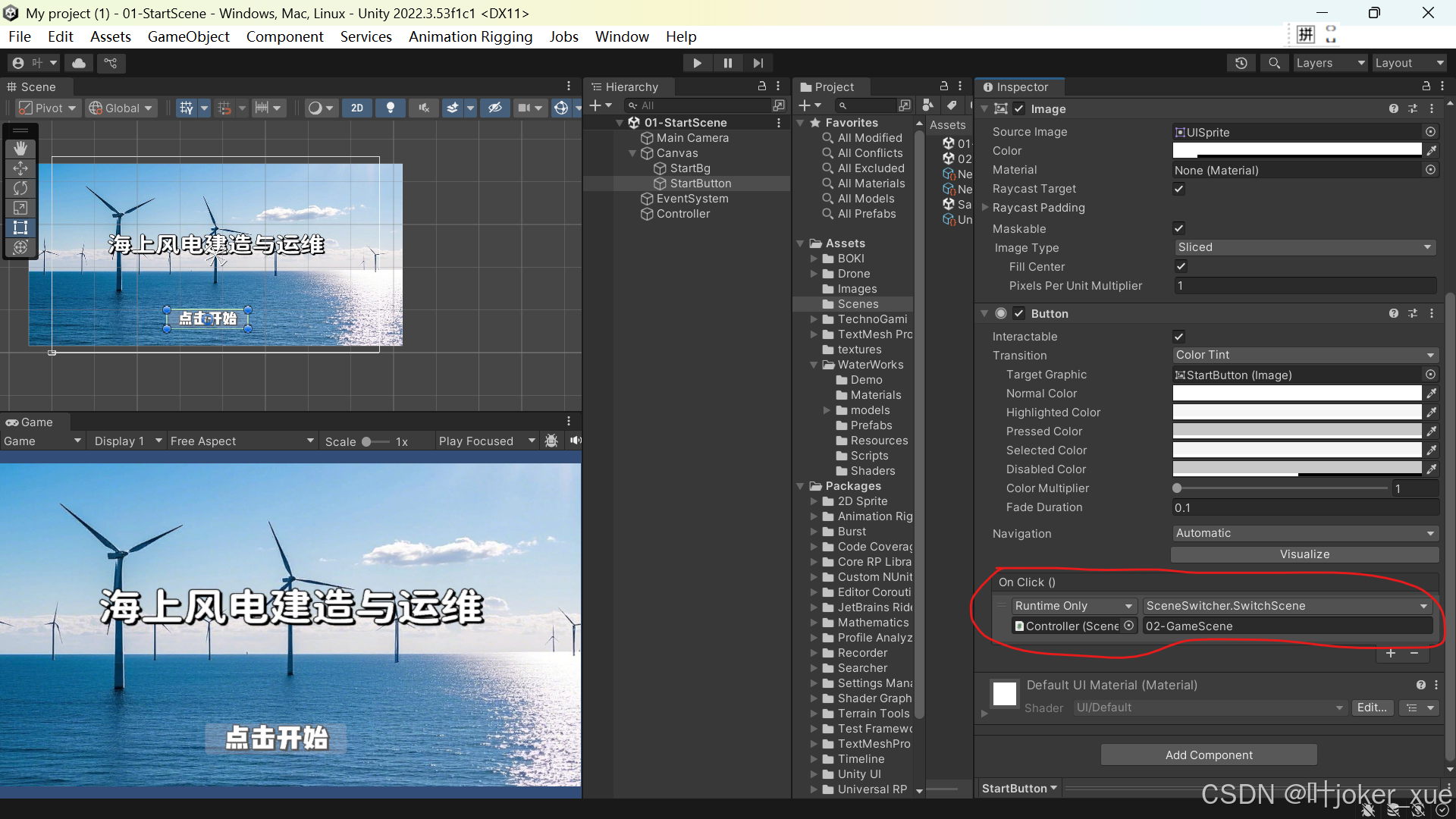Expand the Raycast Padding section
Image resolution: width=1456 pixels, height=819 pixels.
tap(985, 208)
